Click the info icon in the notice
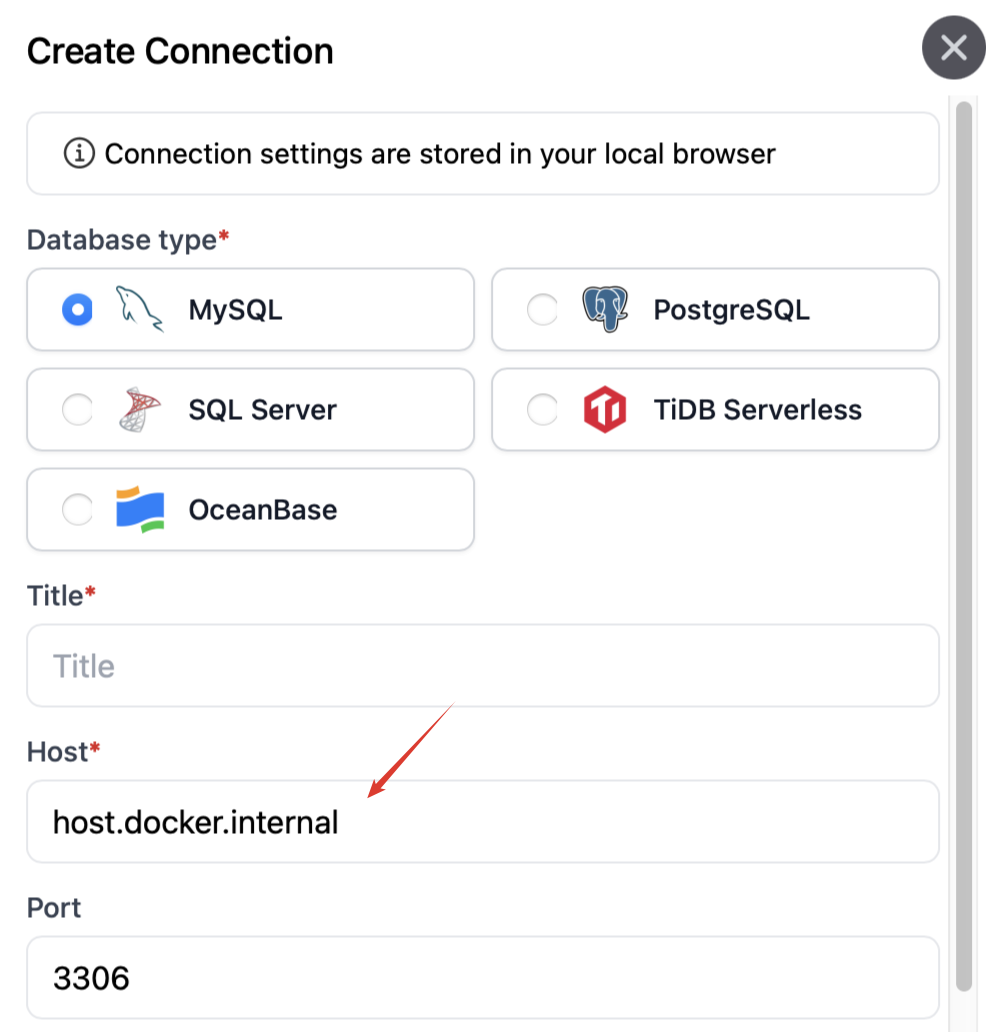Screen dimensions: 986x1032 point(78,154)
